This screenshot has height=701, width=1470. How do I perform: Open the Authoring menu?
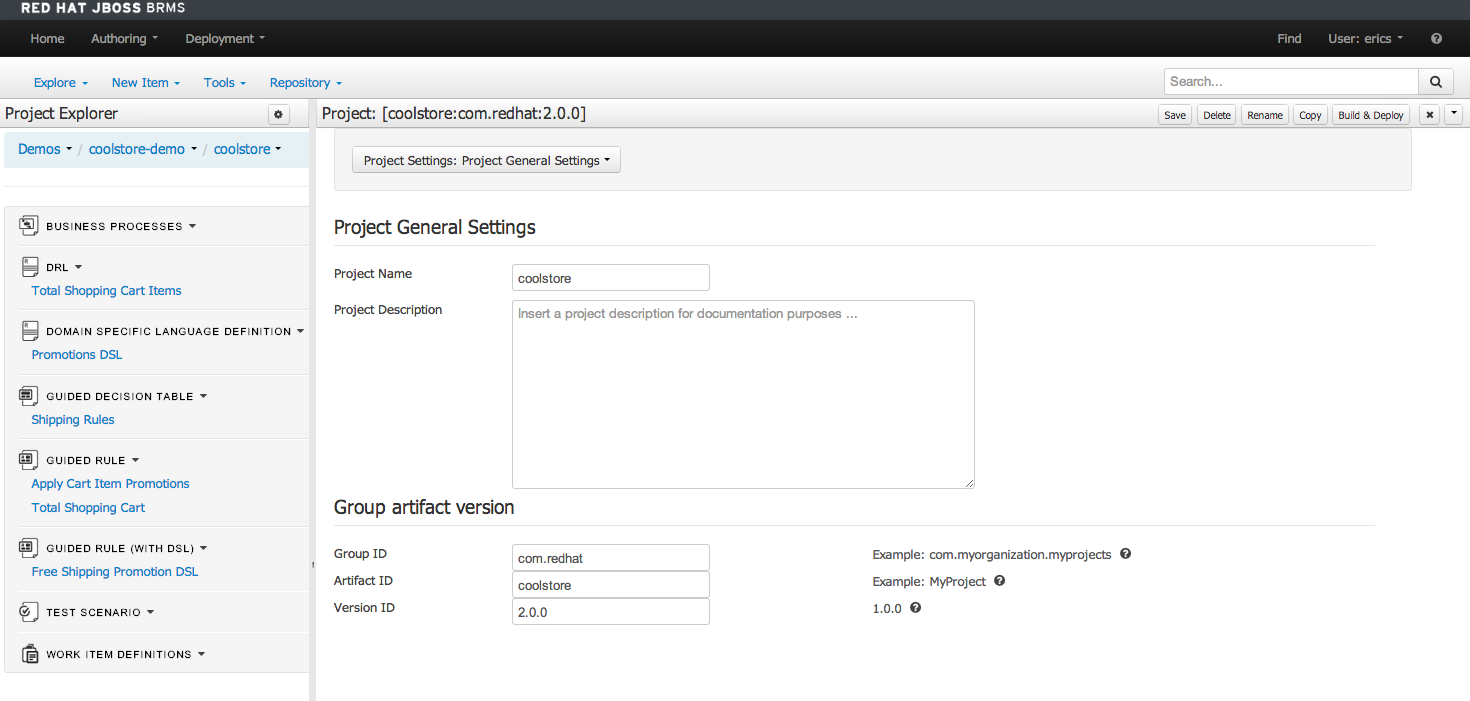click(x=125, y=39)
